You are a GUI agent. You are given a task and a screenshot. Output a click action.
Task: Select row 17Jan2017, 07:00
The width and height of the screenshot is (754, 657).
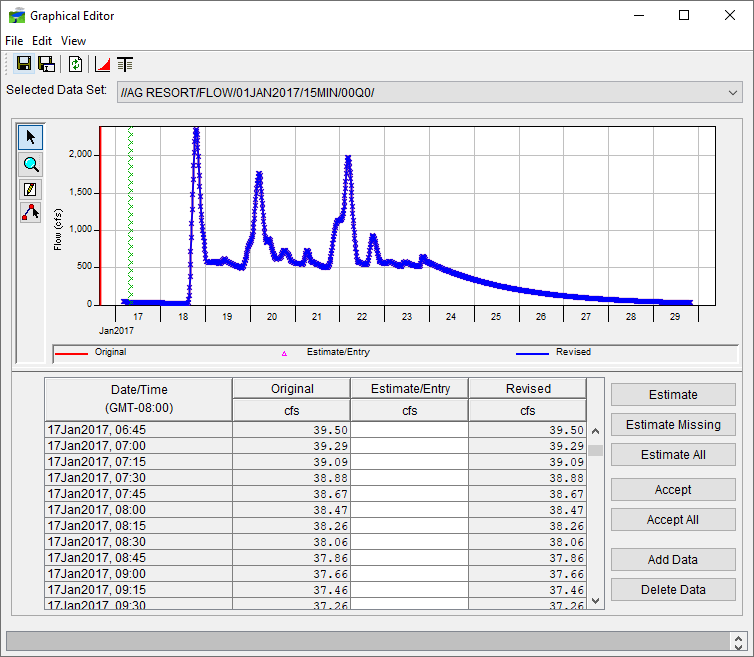tap(315, 445)
